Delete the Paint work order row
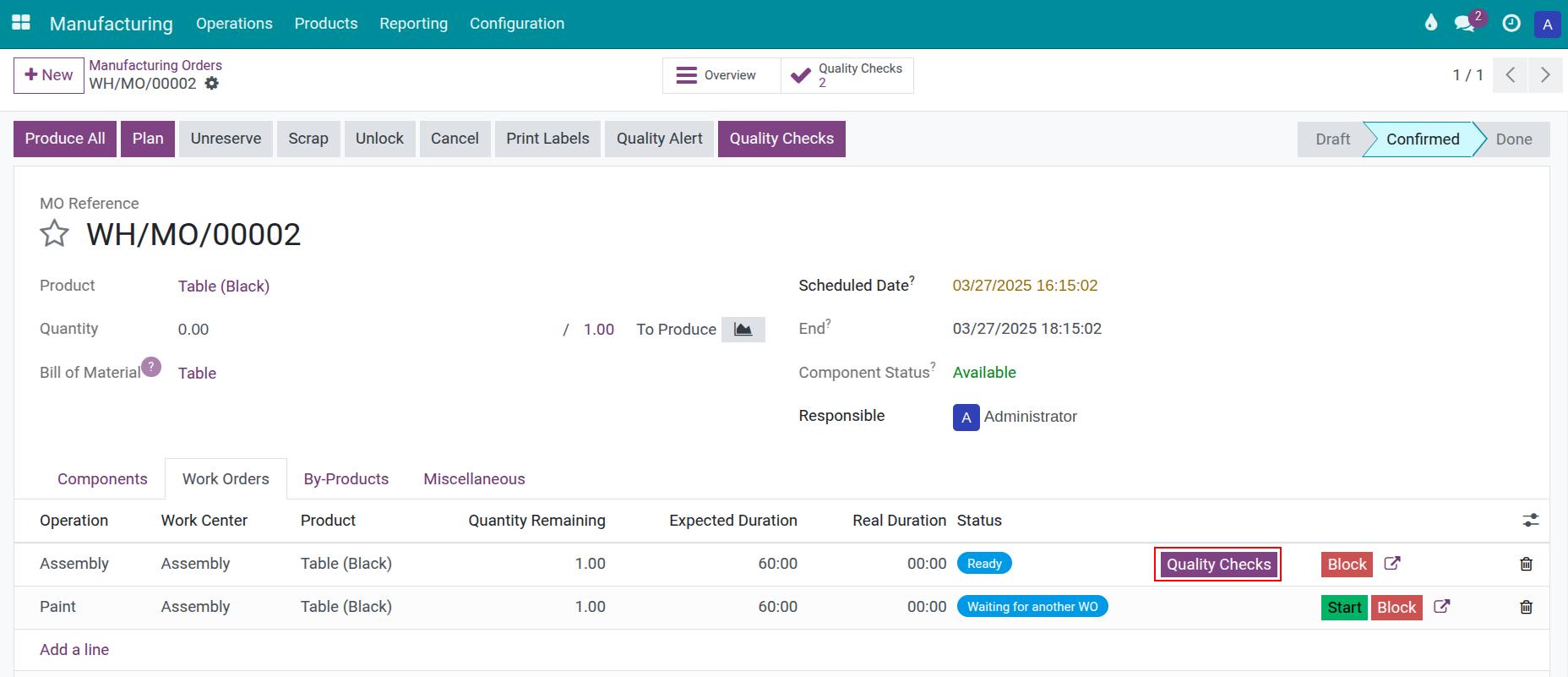 click(x=1526, y=608)
